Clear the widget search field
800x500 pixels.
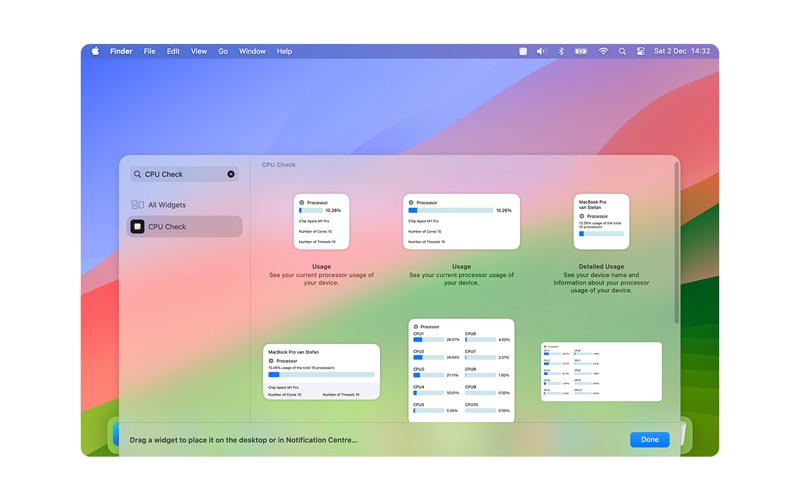pos(231,174)
